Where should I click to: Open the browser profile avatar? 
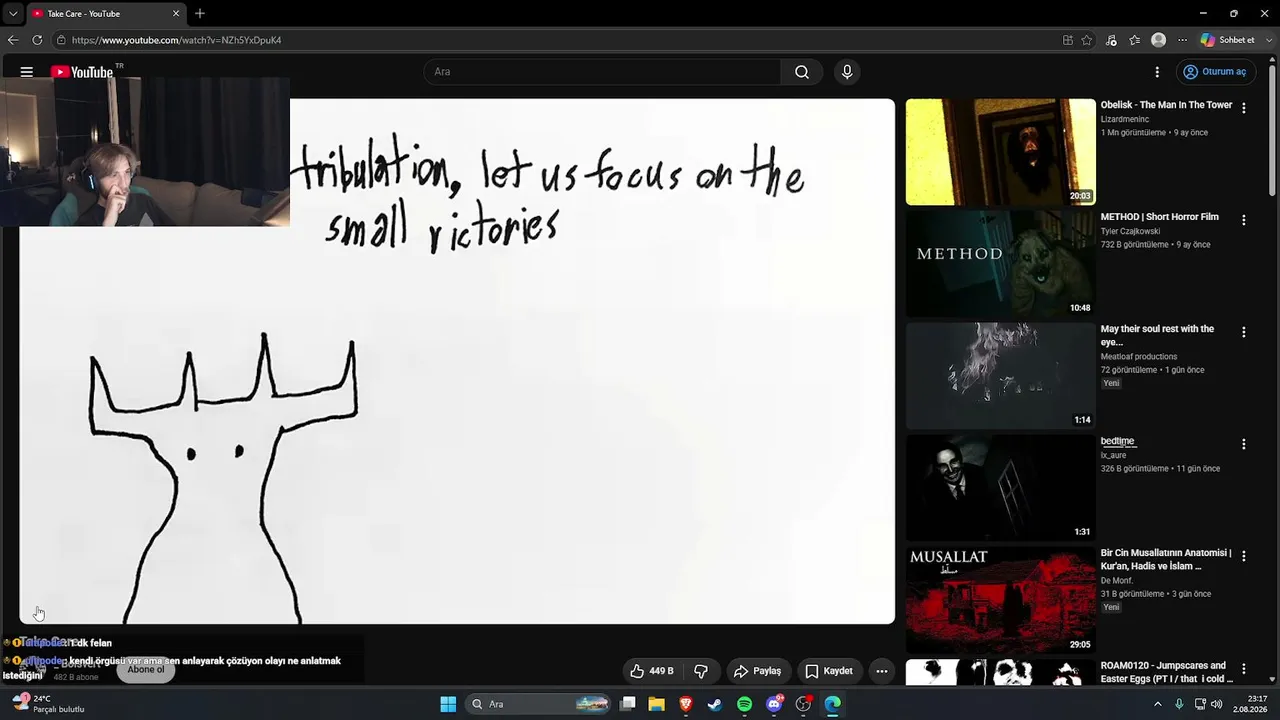coord(1159,40)
